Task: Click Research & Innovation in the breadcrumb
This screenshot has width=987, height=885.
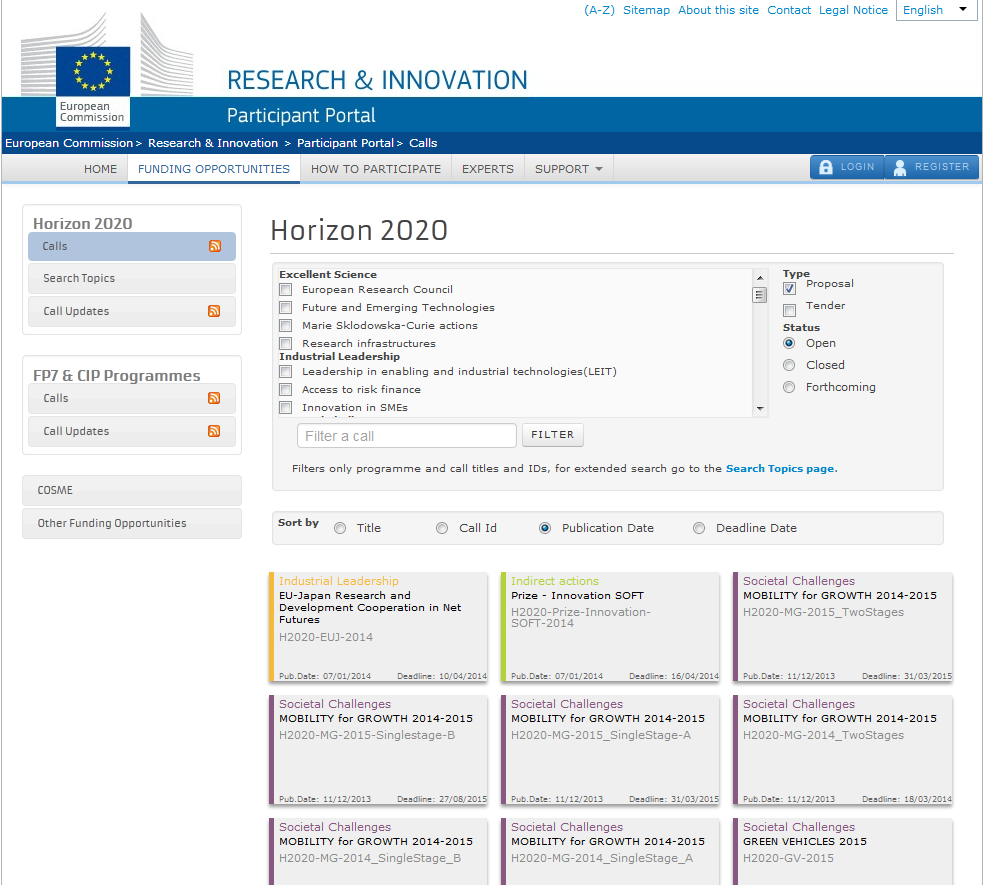Action: [x=213, y=143]
